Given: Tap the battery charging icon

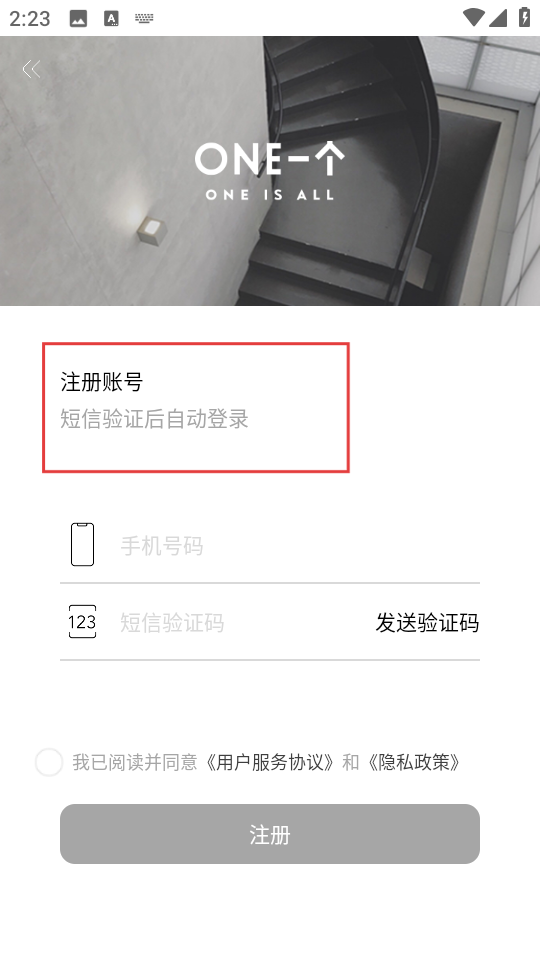Looking at the screenshot, I should (525, 17).
